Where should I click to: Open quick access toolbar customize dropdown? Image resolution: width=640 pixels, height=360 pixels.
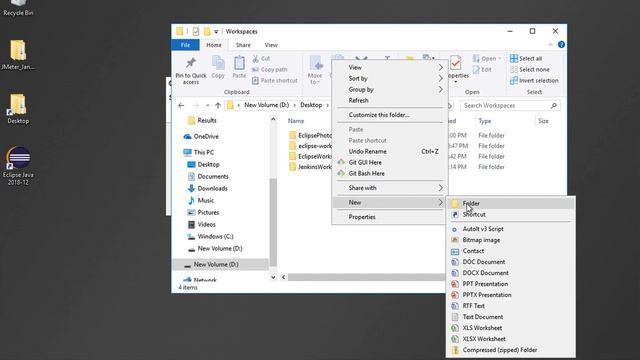tap(216, 32)
